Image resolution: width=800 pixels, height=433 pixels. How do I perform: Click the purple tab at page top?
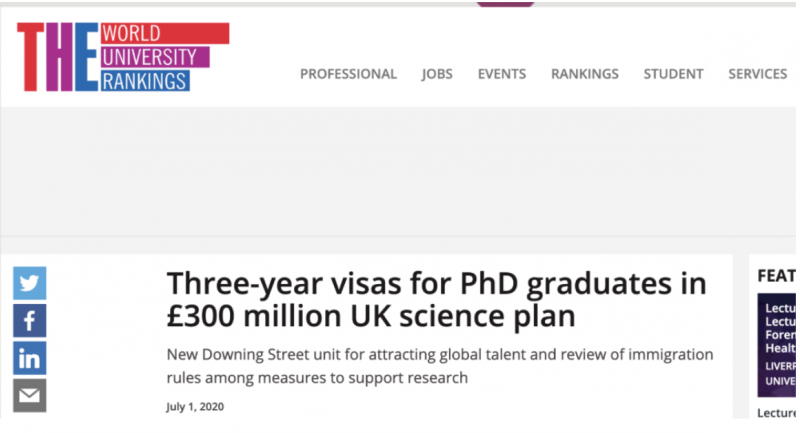[505, 4]
